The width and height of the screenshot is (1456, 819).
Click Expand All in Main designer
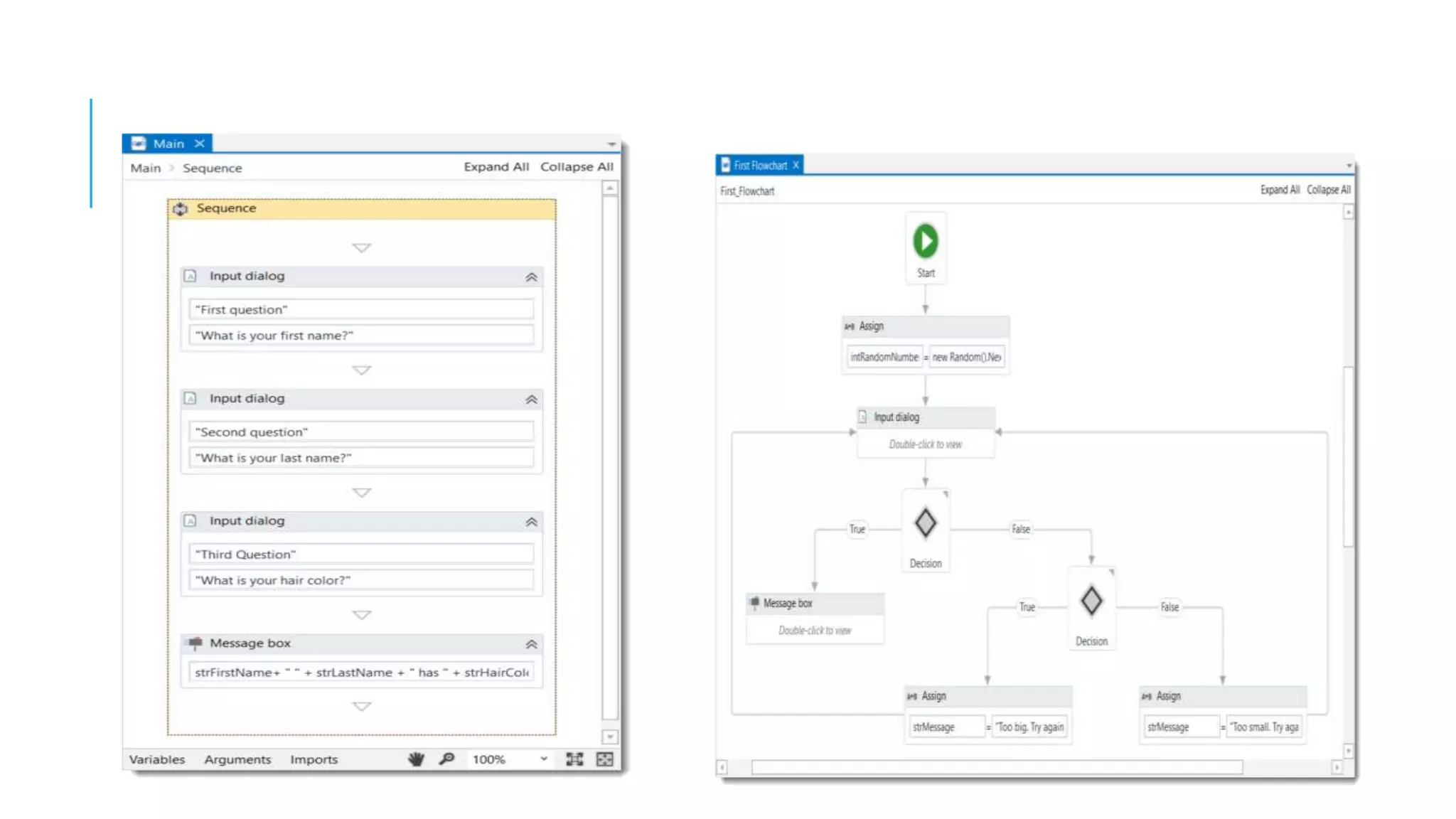click(496, 166)
